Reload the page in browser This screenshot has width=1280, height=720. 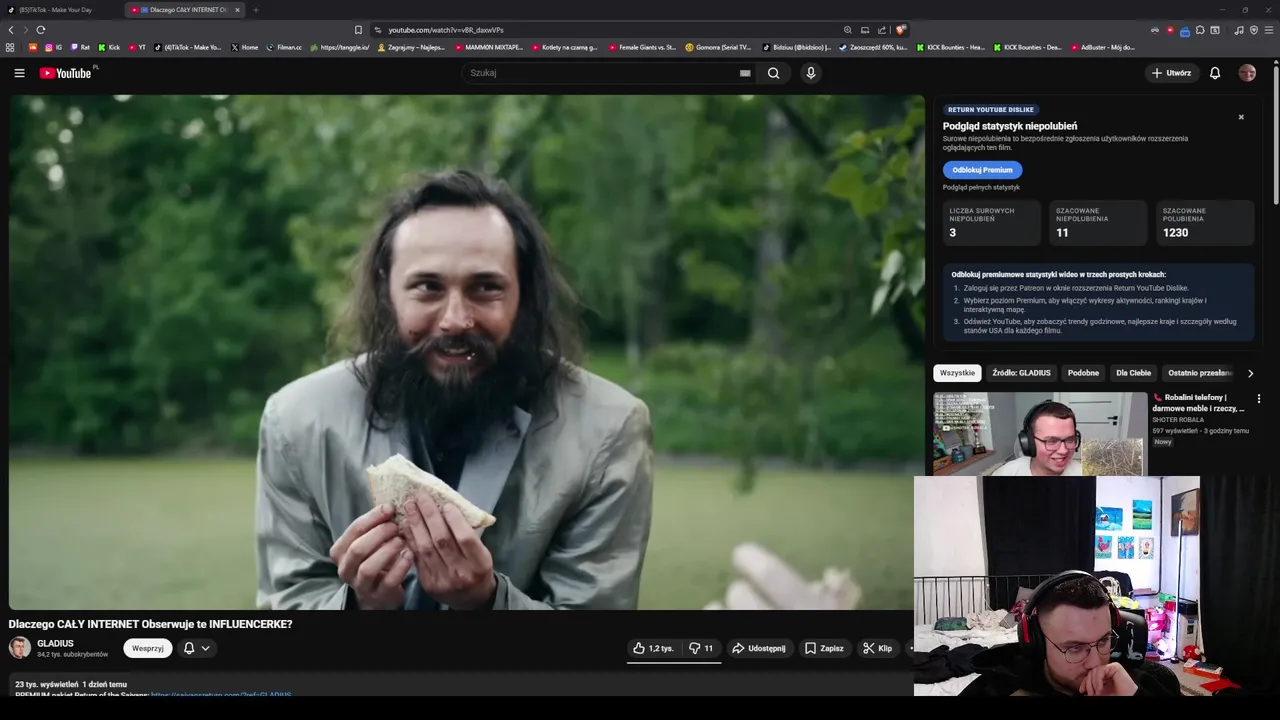(40, 30)
